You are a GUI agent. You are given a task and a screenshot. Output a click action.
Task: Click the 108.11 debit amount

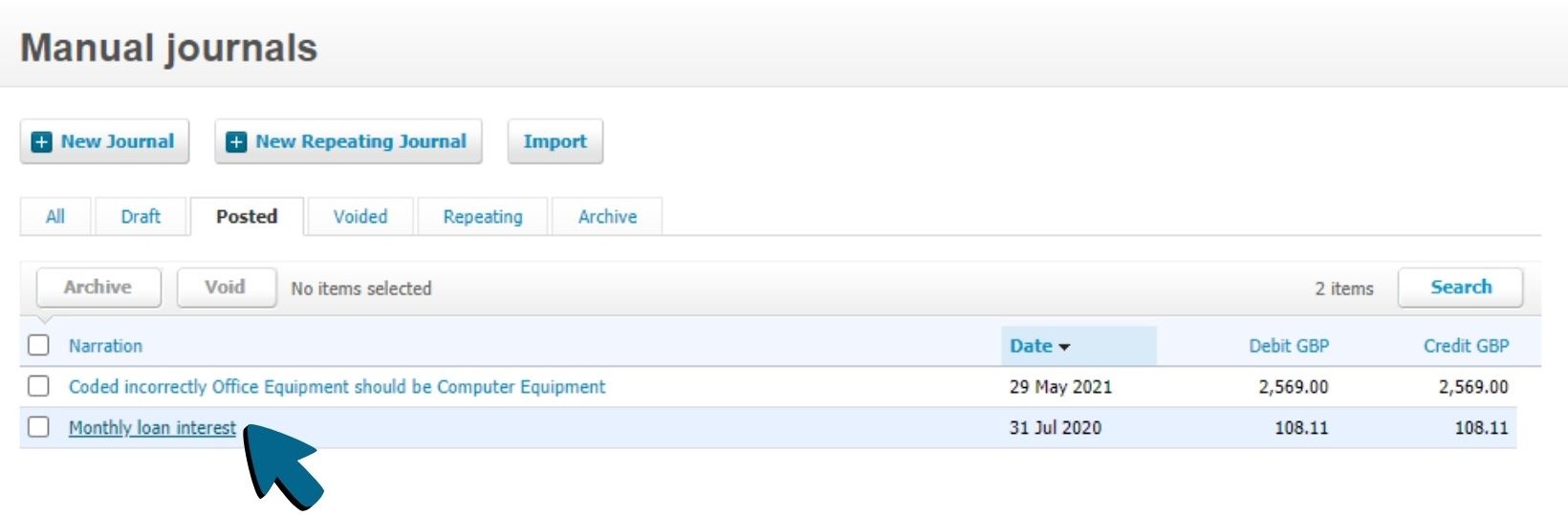[1301, 428]
